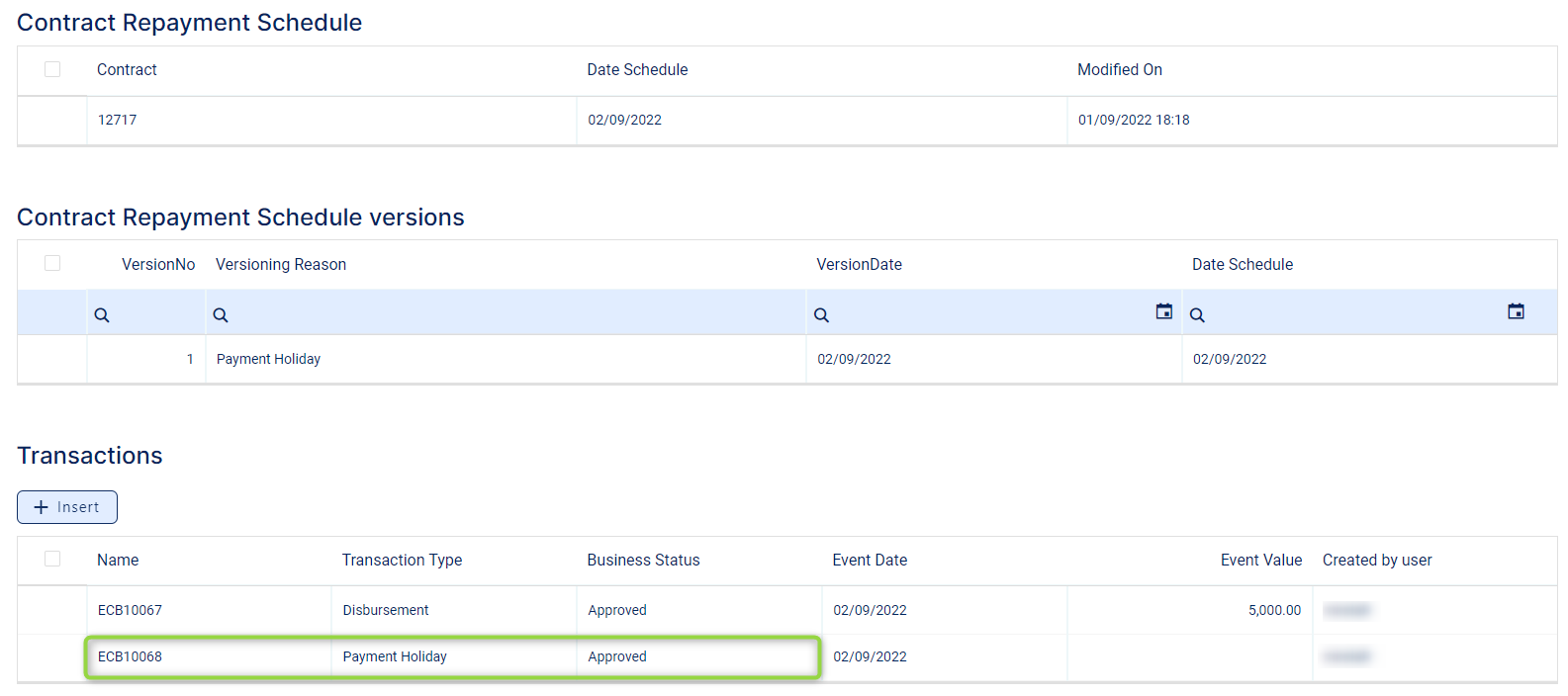Tick the schedule versions header checkbox
Screen dimensions: 1568x696
click(x=52, y=263)
